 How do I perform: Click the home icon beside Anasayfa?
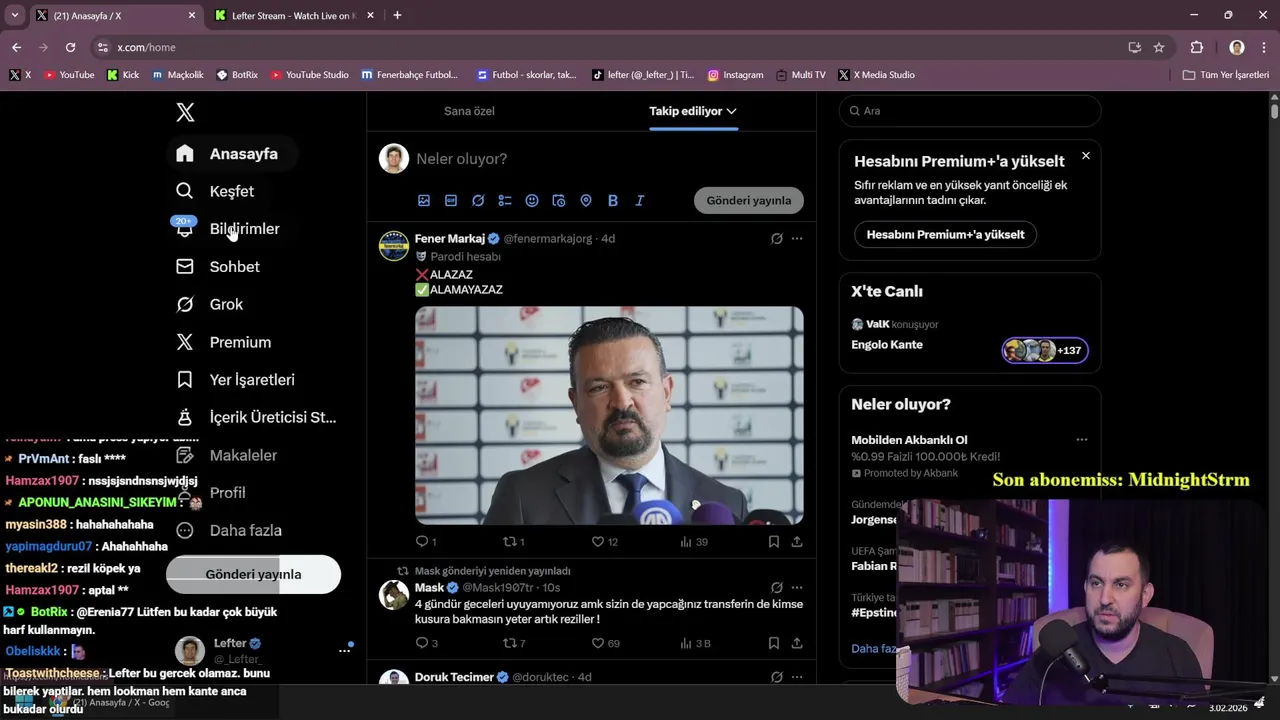[185, 154]
